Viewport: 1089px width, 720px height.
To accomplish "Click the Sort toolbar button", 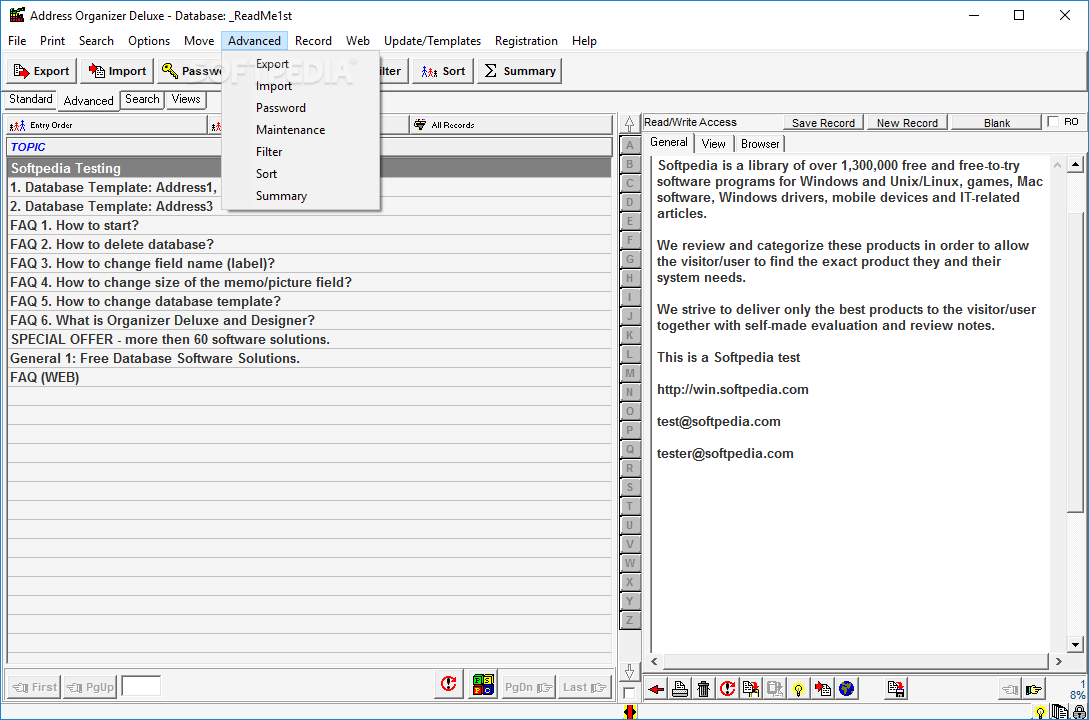I will tap(444, 71).
